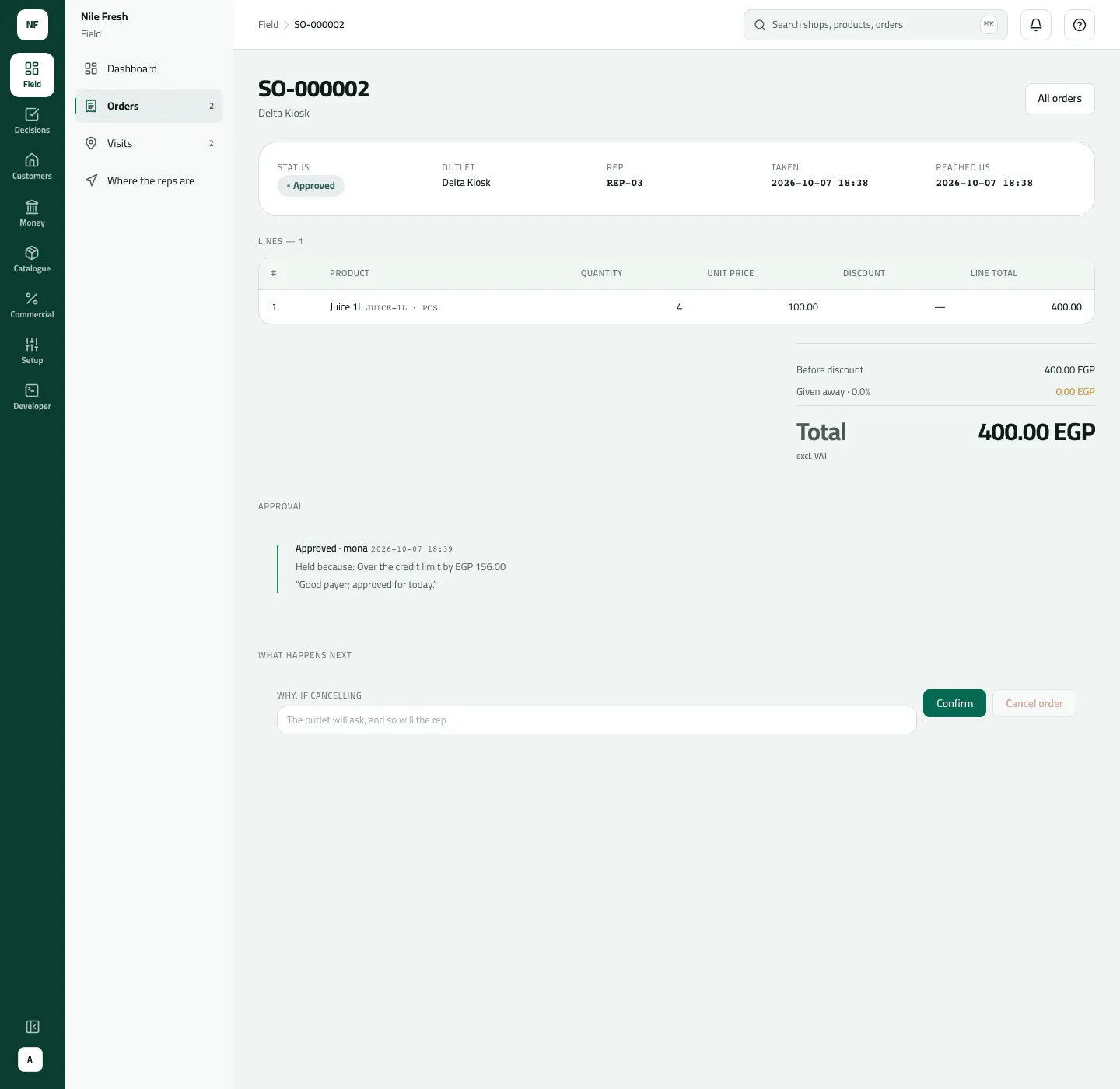Click the Visits count badge 2
1120x1089 pixels.
[211, 143]
